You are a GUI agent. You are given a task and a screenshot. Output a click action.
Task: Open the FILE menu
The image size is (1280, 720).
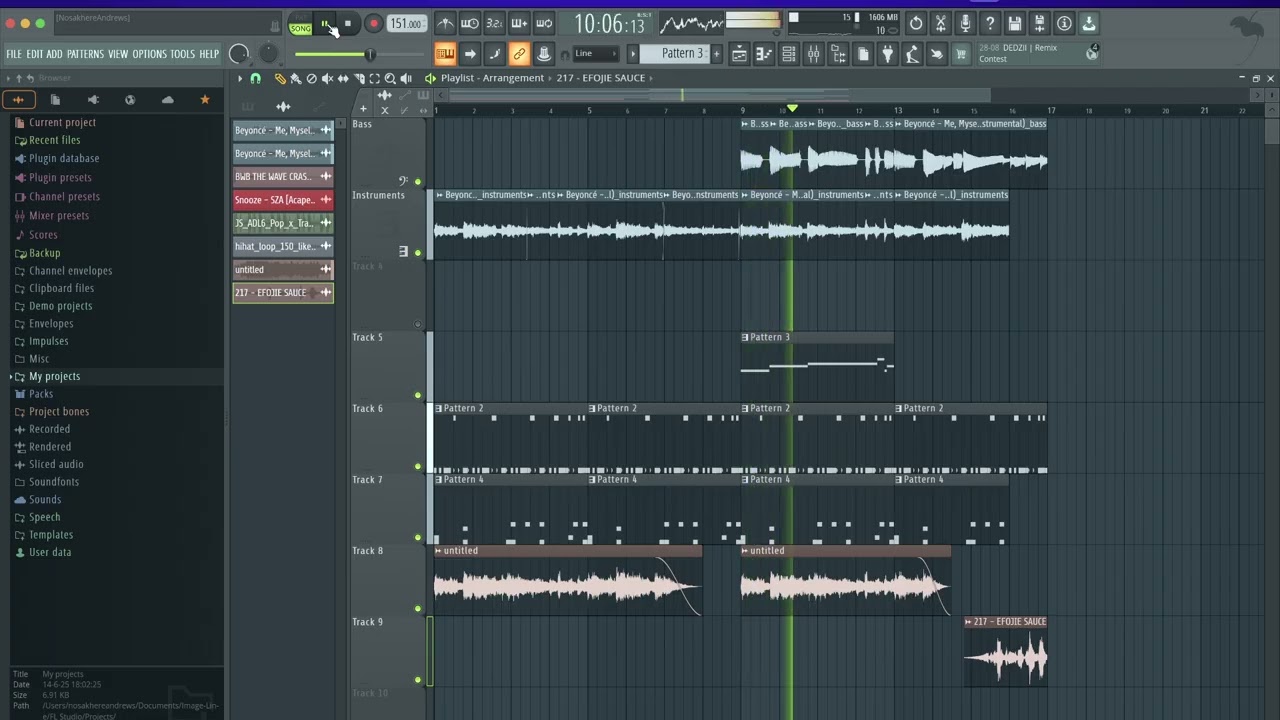tap(14, 54)
